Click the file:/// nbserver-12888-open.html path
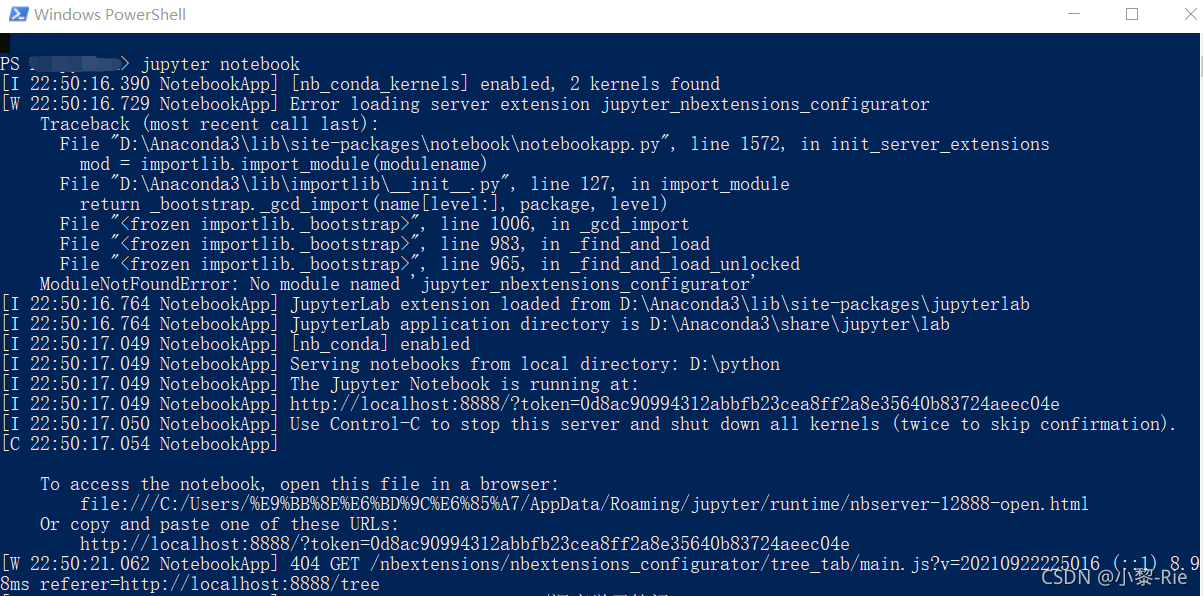1203x596 pixels. 585,504
